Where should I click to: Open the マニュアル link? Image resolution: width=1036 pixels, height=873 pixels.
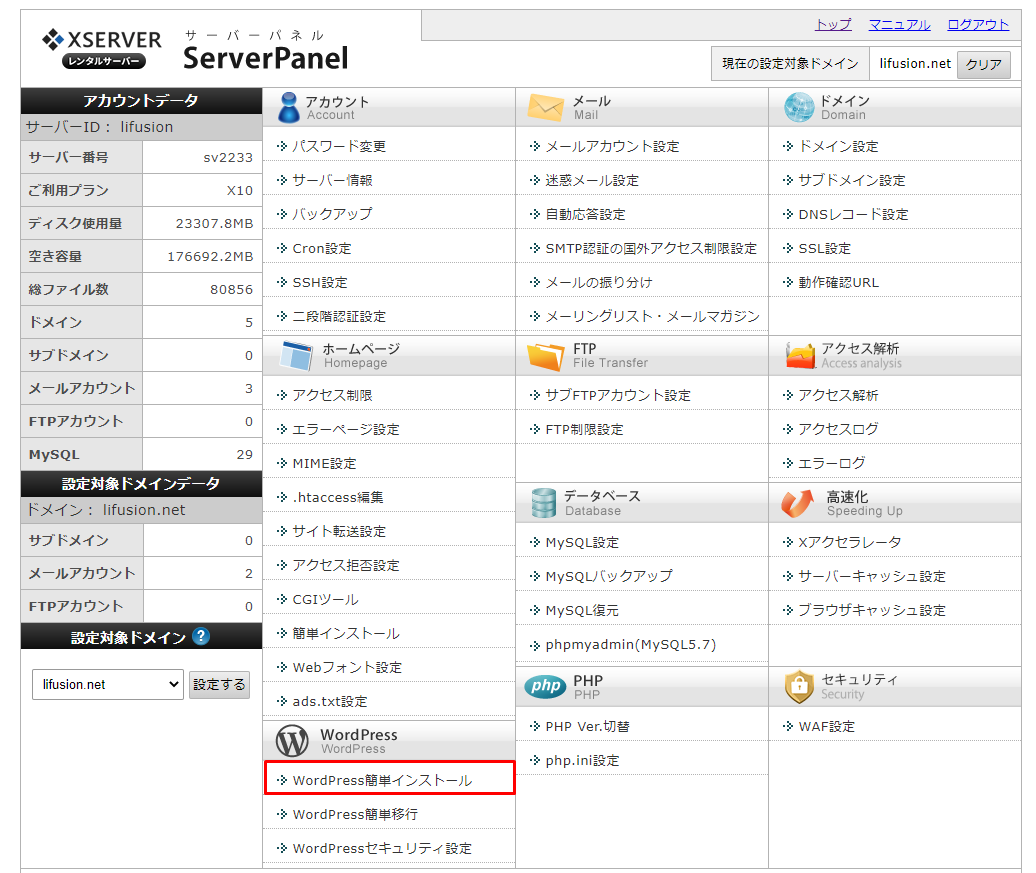pos(899,25)
